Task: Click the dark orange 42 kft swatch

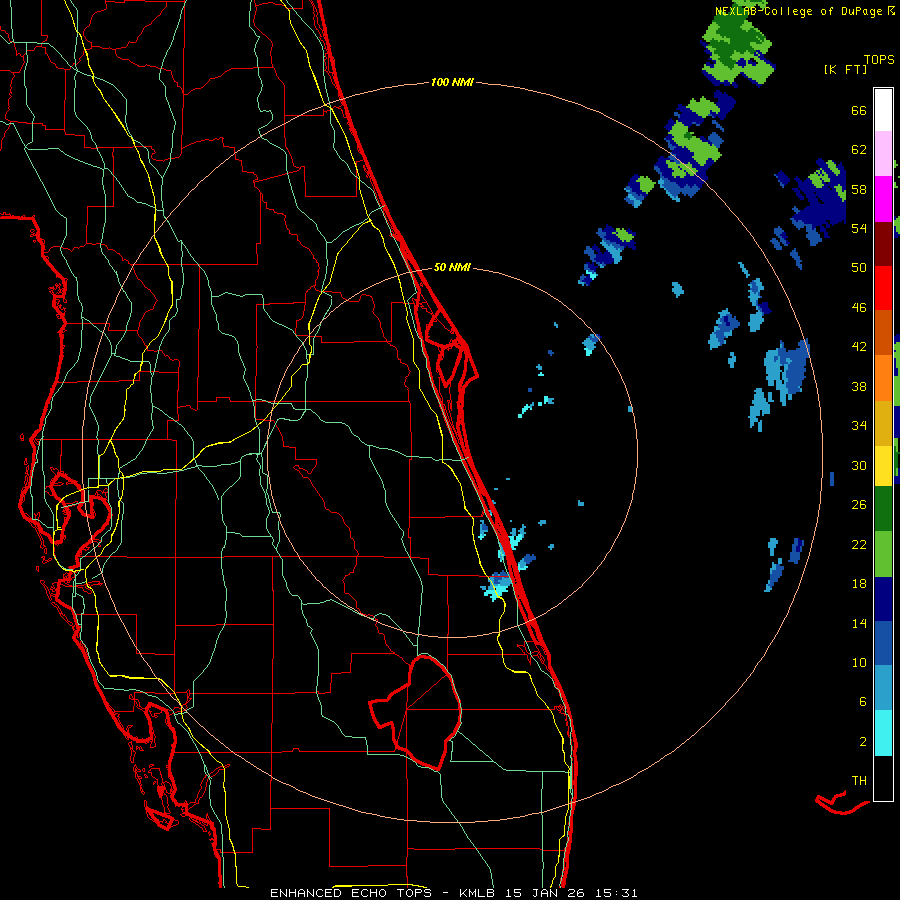Action: [883, 333]
